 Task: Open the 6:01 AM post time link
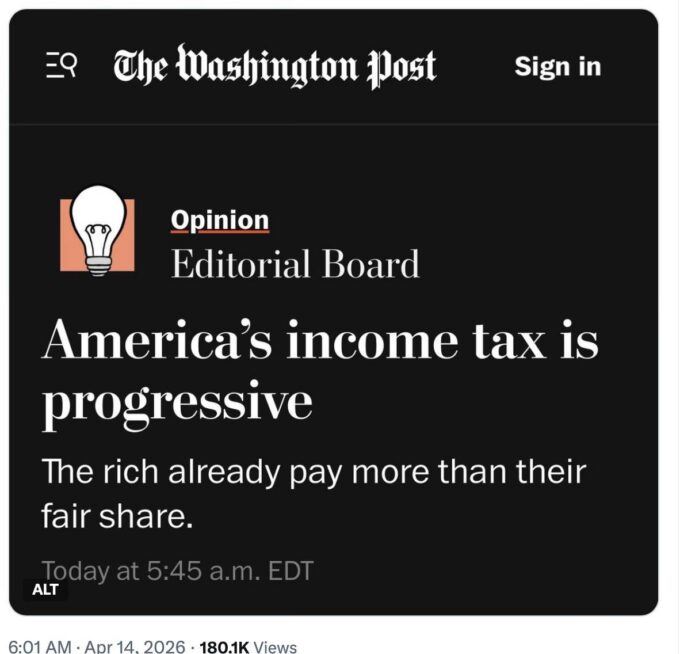40,646
